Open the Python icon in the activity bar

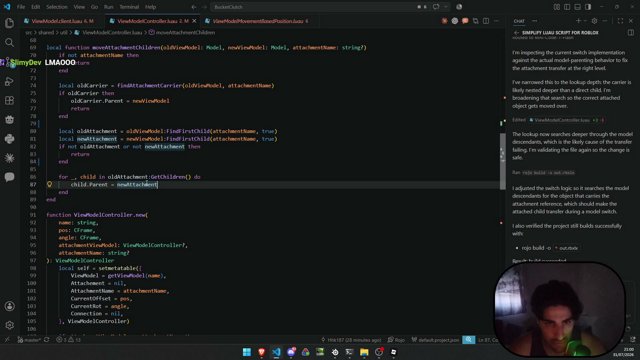coord(9,139)
